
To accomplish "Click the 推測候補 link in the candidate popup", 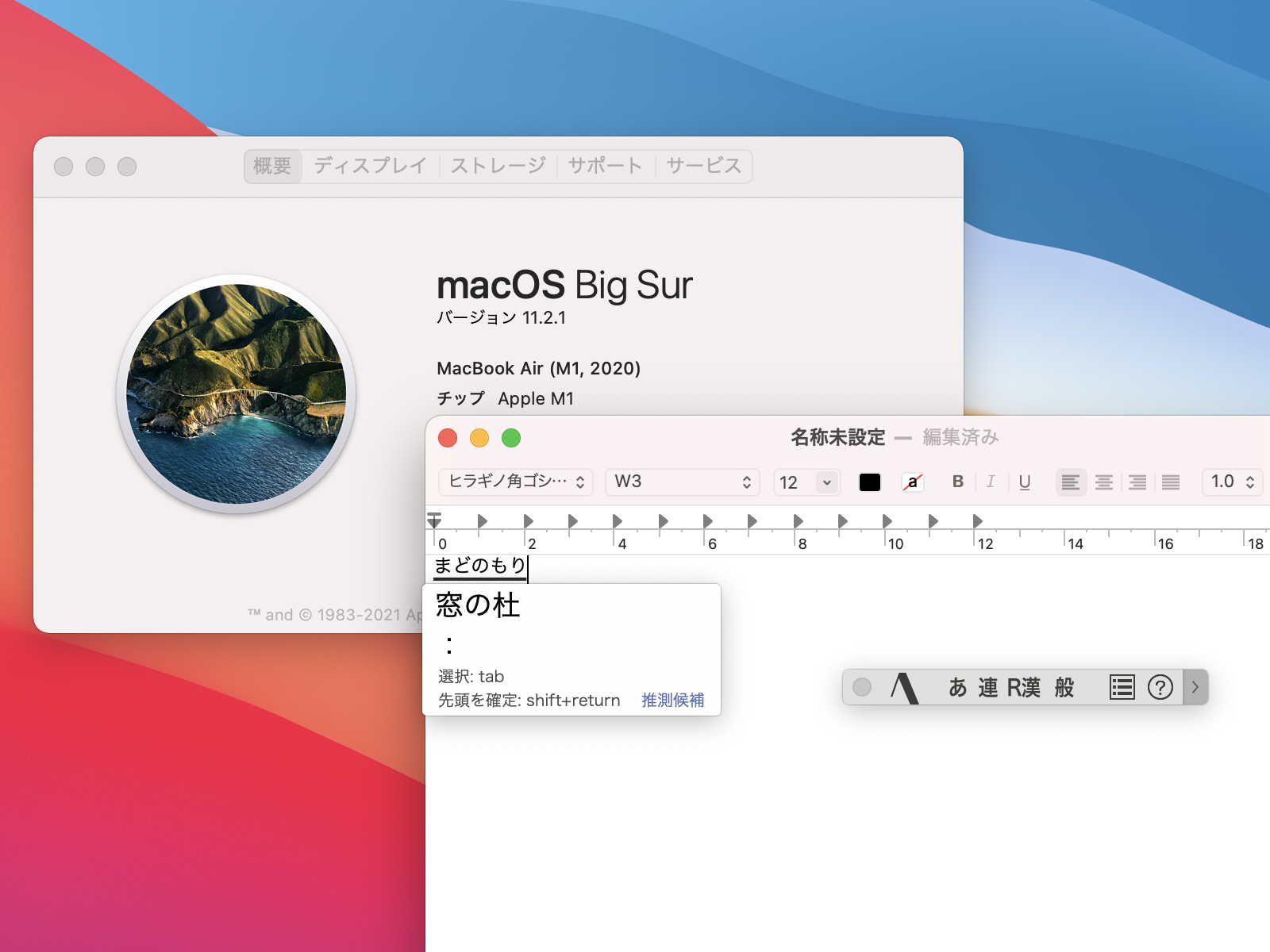I will point(672,701).
